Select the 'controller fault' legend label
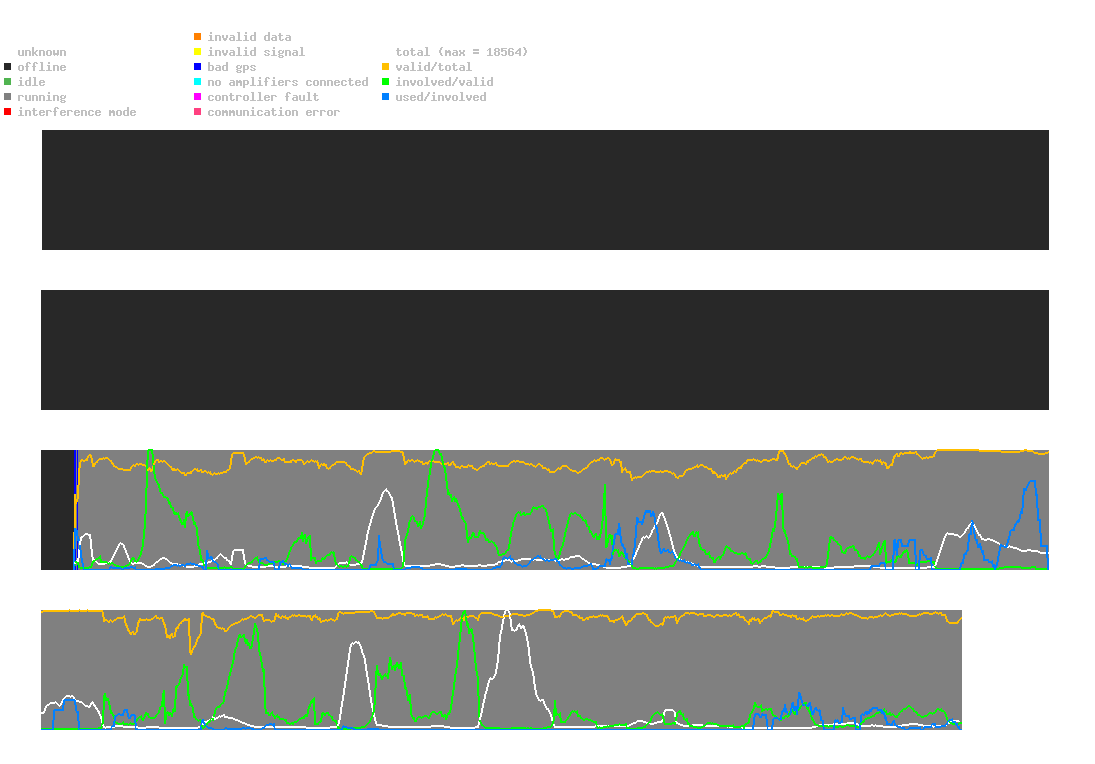1095x764 pixels. pos(263,97)
